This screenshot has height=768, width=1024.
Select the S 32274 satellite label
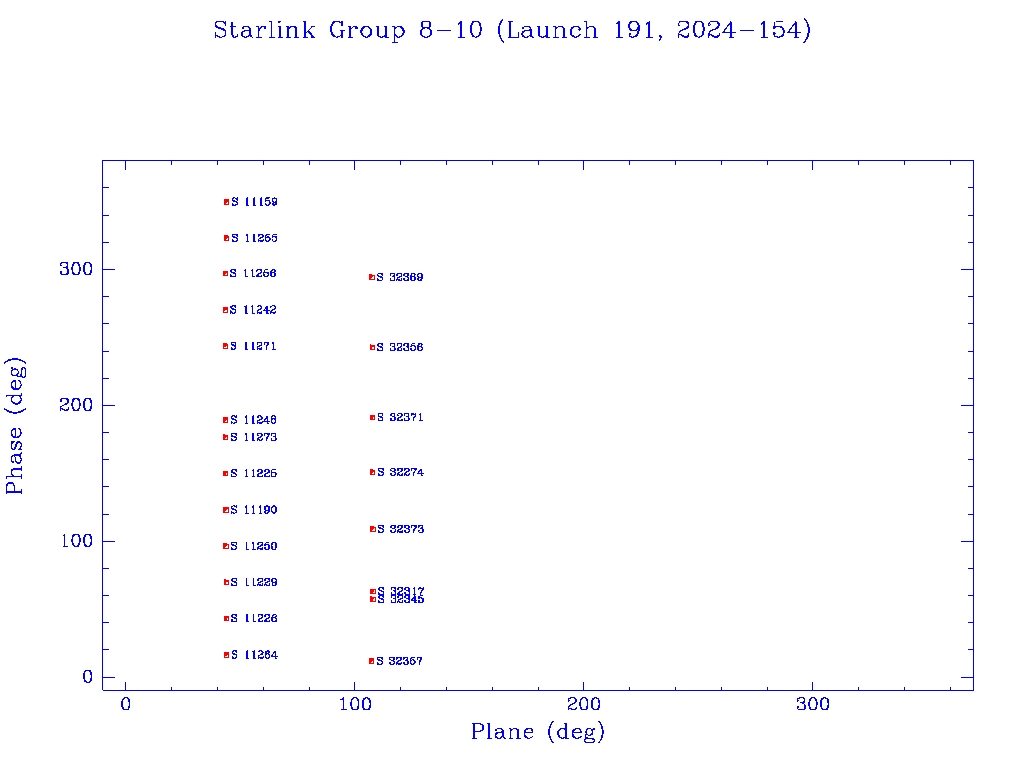coord(400,472)
